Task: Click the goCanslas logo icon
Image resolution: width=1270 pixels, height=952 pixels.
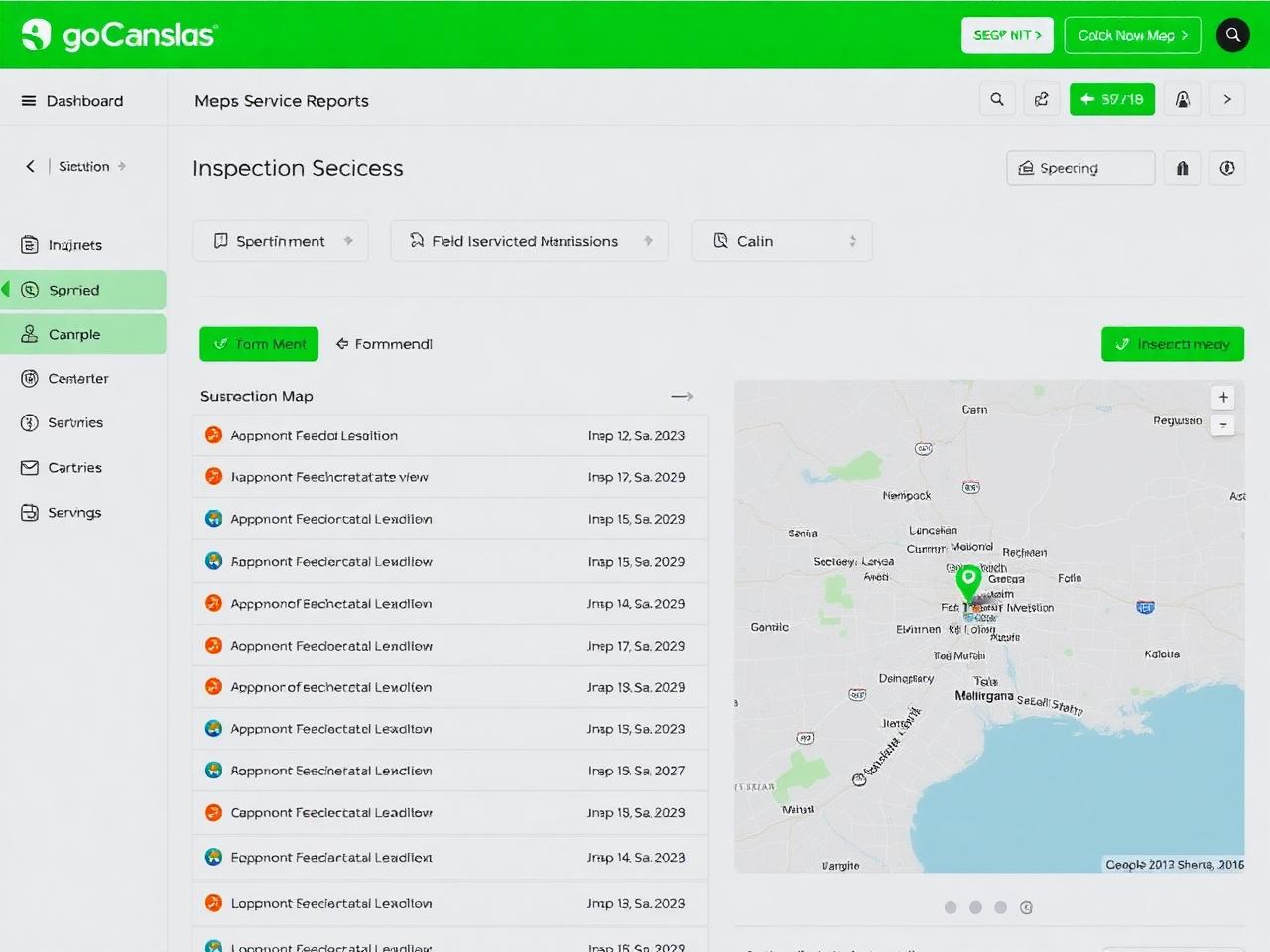Action: click(x=37, y=35)
